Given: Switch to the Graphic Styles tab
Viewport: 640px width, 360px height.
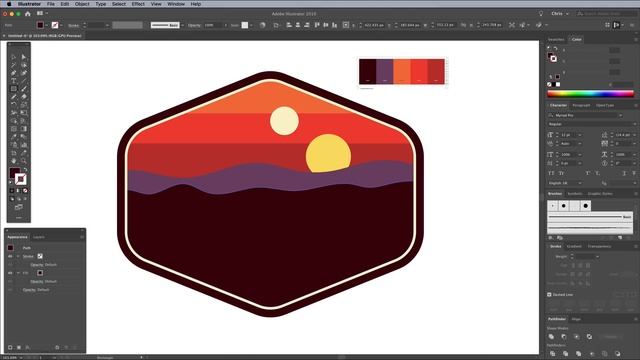Looking at the screenshot, I should pos(600,193).
